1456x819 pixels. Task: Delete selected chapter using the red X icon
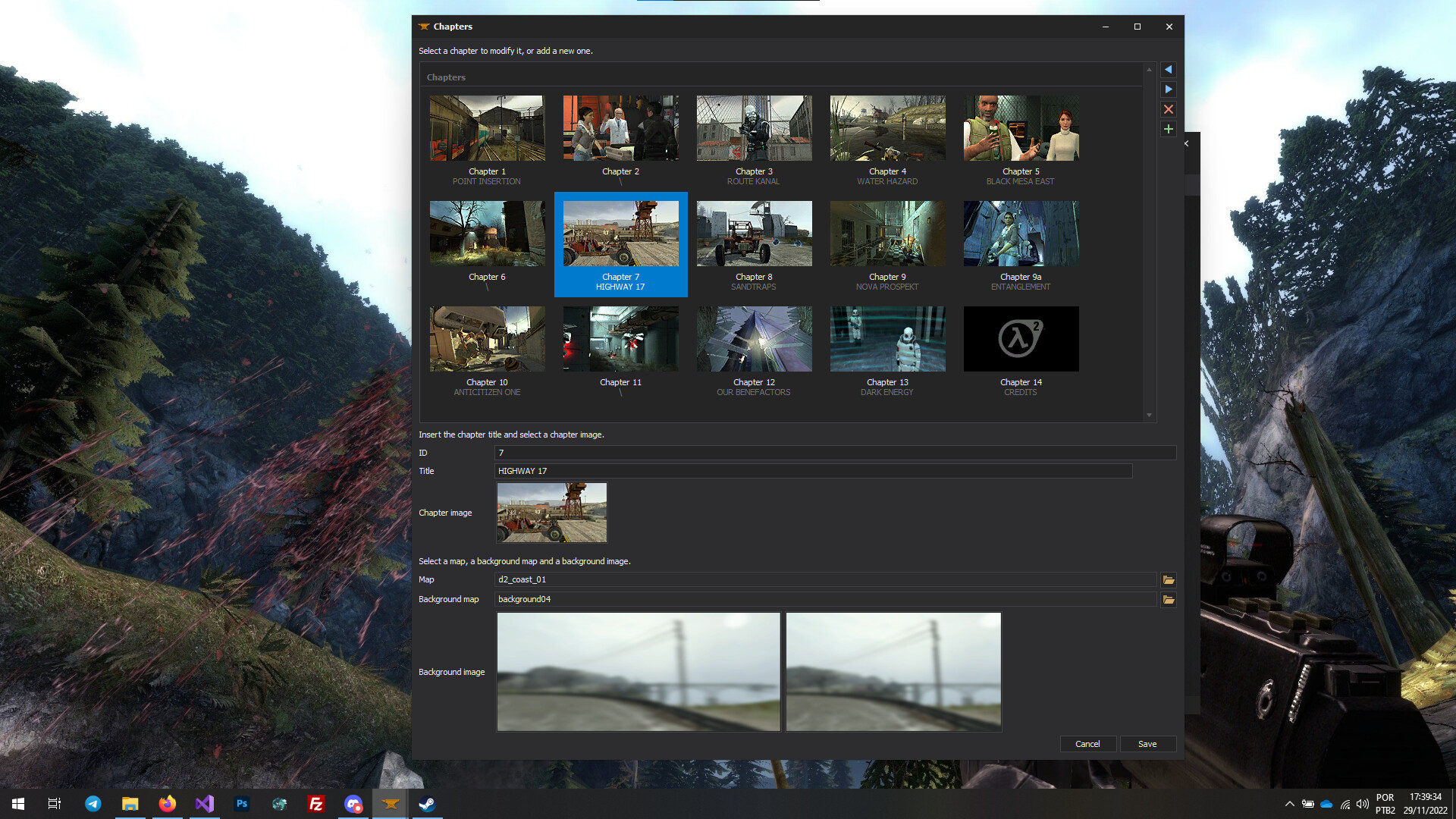pyautogui.click(x=1169, y=109)
